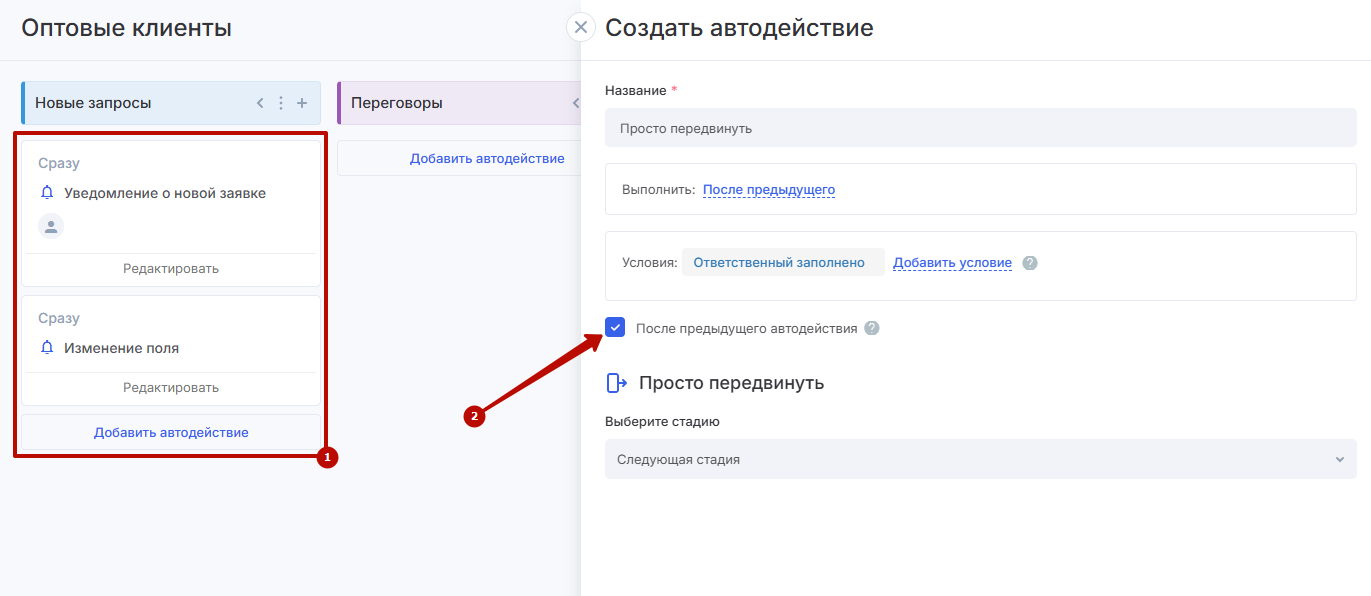This screenshot has width=1371, height=596.
Task: Edit the Уведомление о новой заявке autoaction
Action: tap(171, 269)
